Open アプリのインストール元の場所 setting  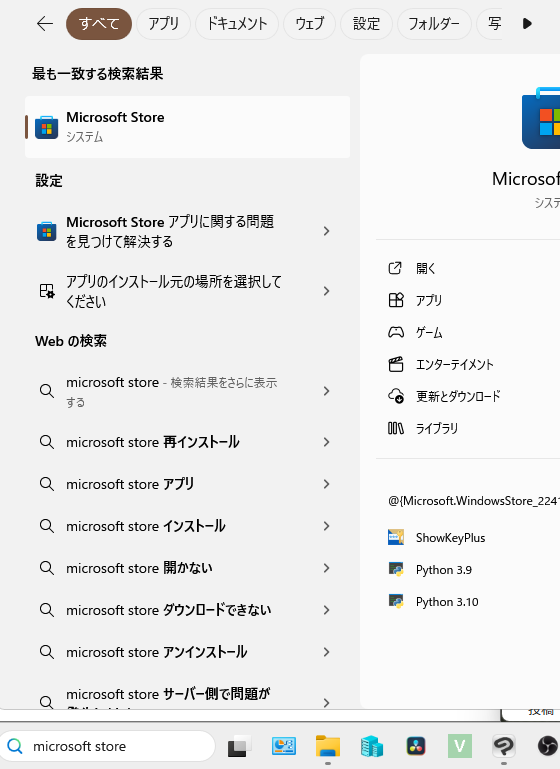coord(187,291)
